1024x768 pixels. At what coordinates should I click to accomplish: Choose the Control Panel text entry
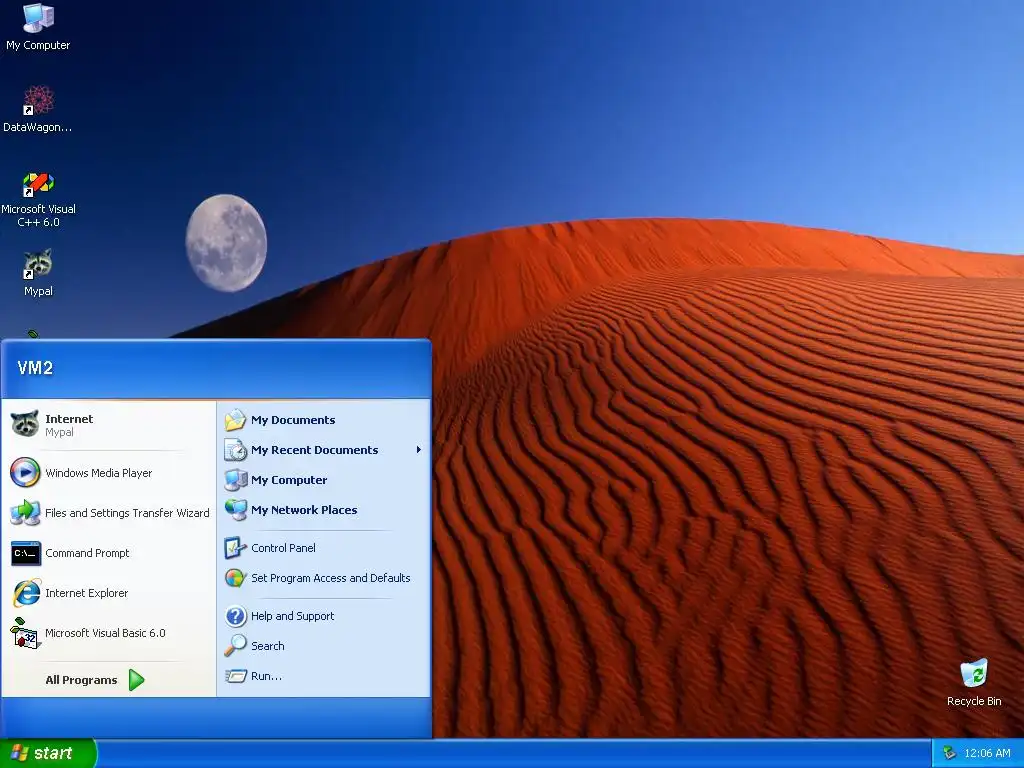pos(283,548)
